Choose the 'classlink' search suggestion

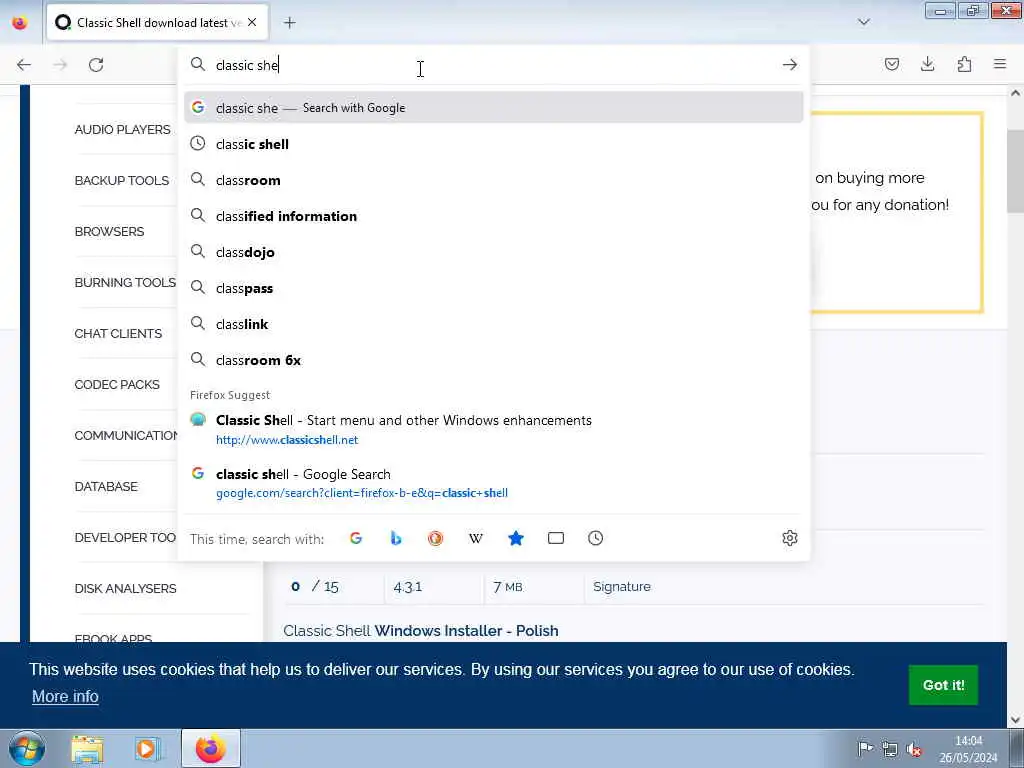[x=494, y=324]
